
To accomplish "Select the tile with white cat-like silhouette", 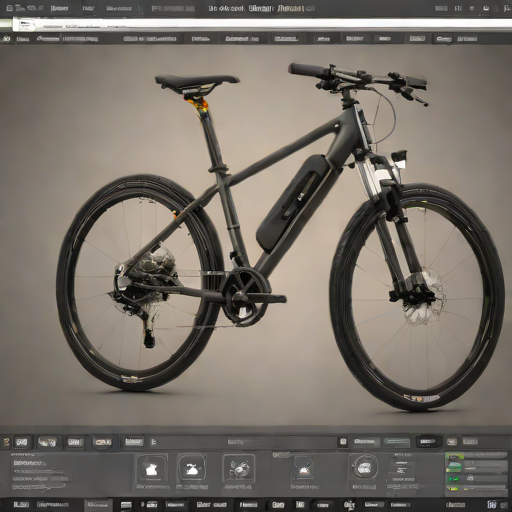I will [152, 469].
